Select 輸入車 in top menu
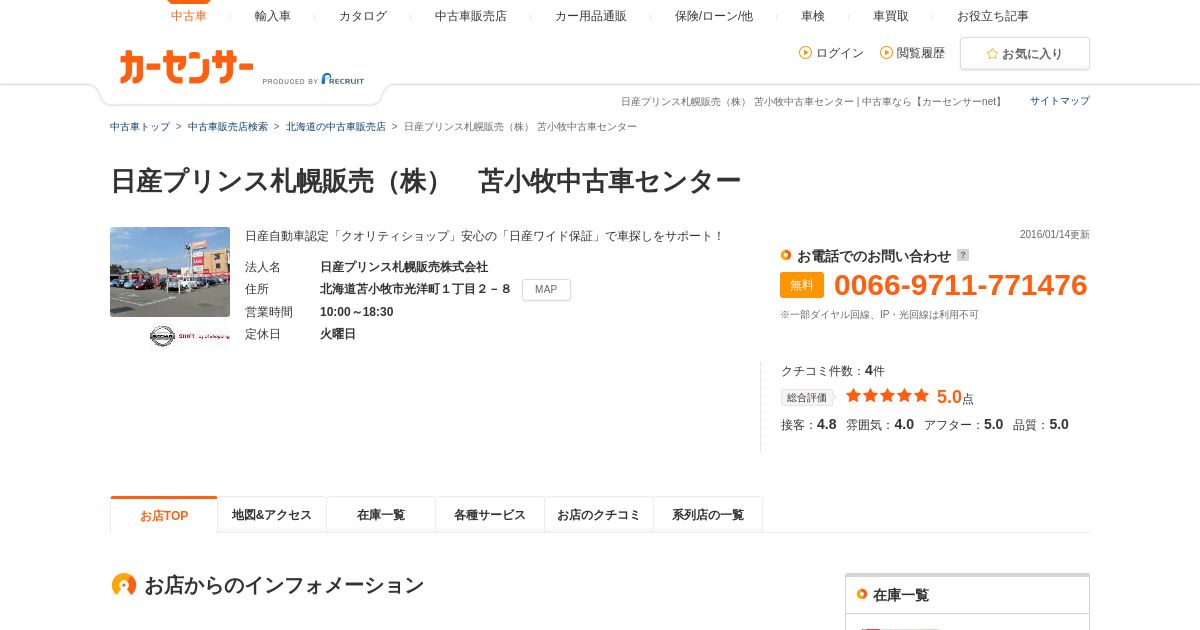Image resolution: width=1200 pixels, height=630 pixels. 273,16
